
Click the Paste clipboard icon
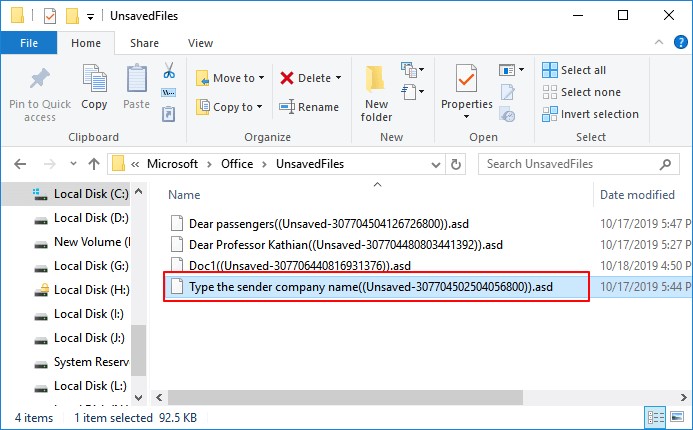click(x=137, y=79)
